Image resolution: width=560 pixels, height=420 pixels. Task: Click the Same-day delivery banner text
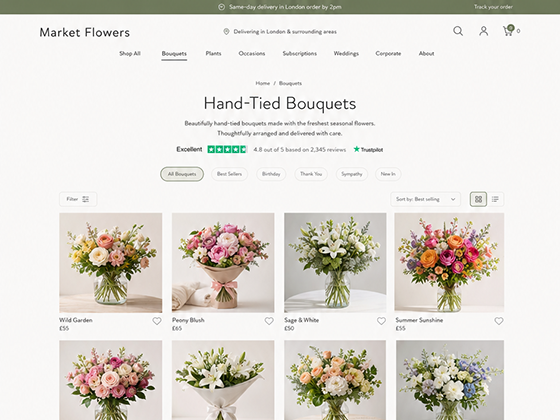coord(285,7)
